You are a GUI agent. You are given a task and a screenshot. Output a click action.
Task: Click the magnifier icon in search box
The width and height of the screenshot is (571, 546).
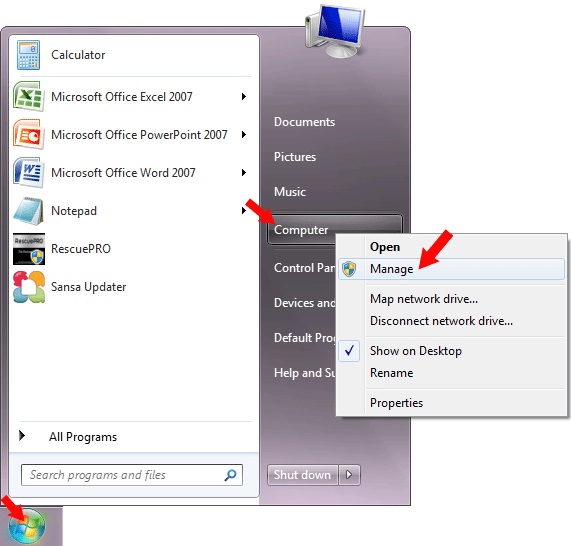[231, 475]
